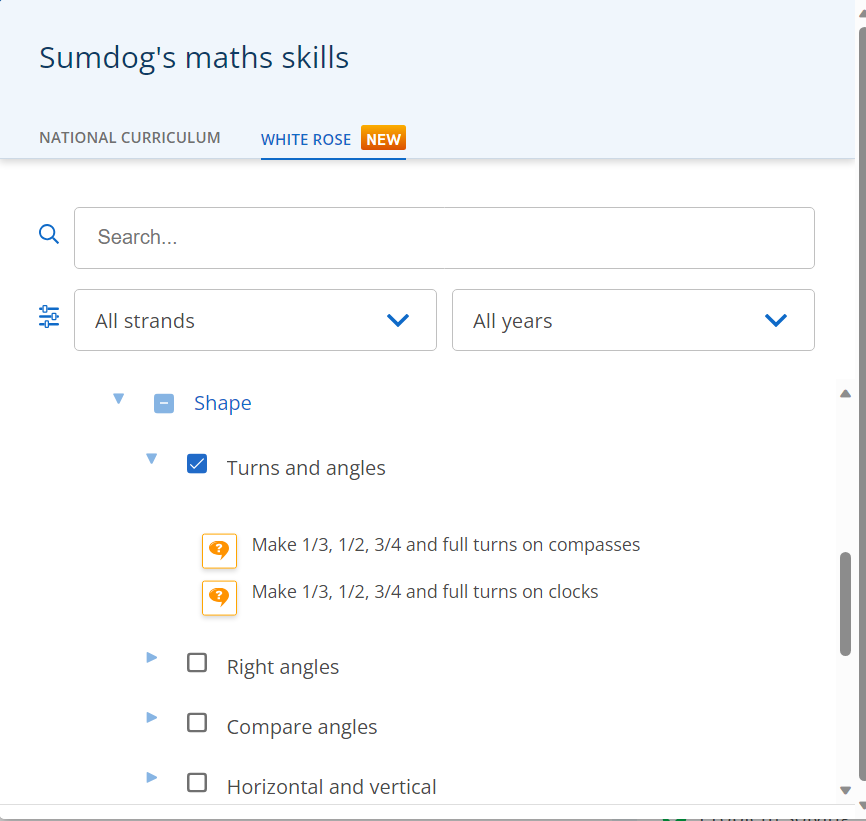Click the NEW badge beside White Rose
The height and width of the screenshot is (821, 866).
click(383, 138)
